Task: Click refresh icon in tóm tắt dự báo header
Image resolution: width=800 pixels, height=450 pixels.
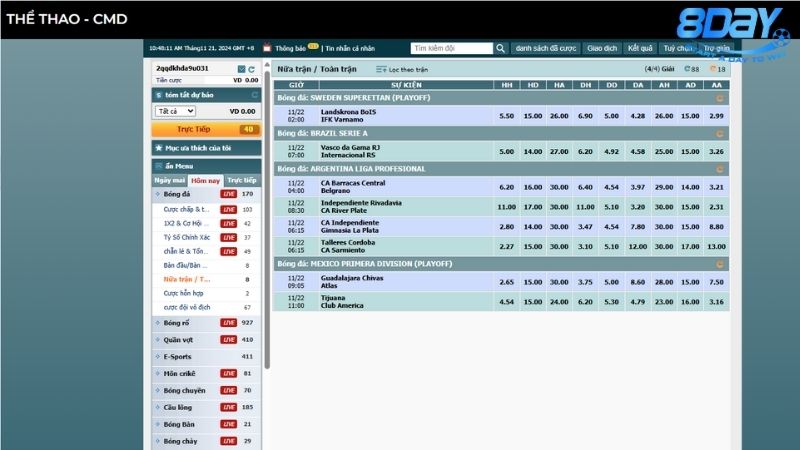Action: 255,95
